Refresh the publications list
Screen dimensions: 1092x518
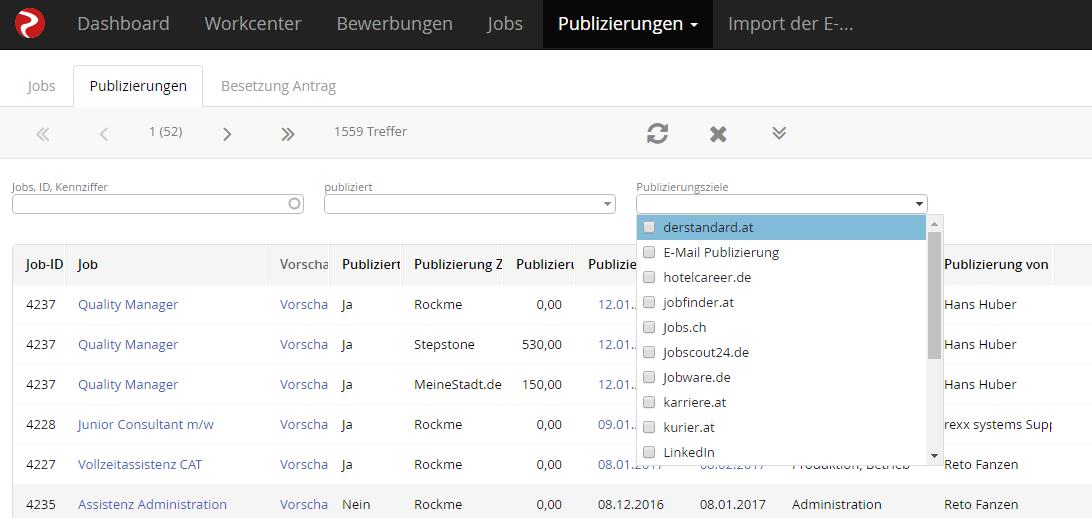tap(657, 134)
